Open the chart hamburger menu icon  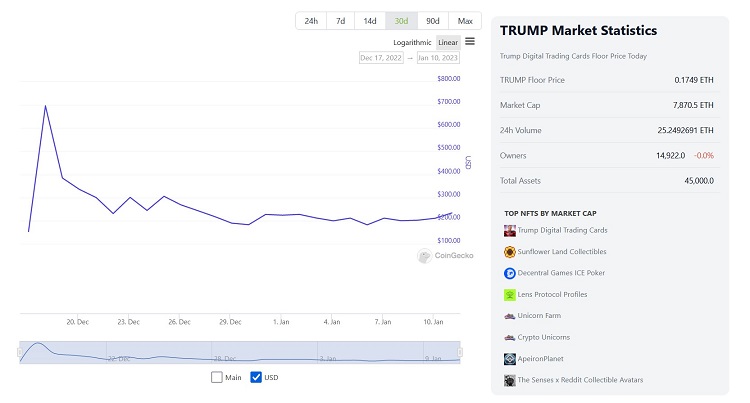click(470, 42)
